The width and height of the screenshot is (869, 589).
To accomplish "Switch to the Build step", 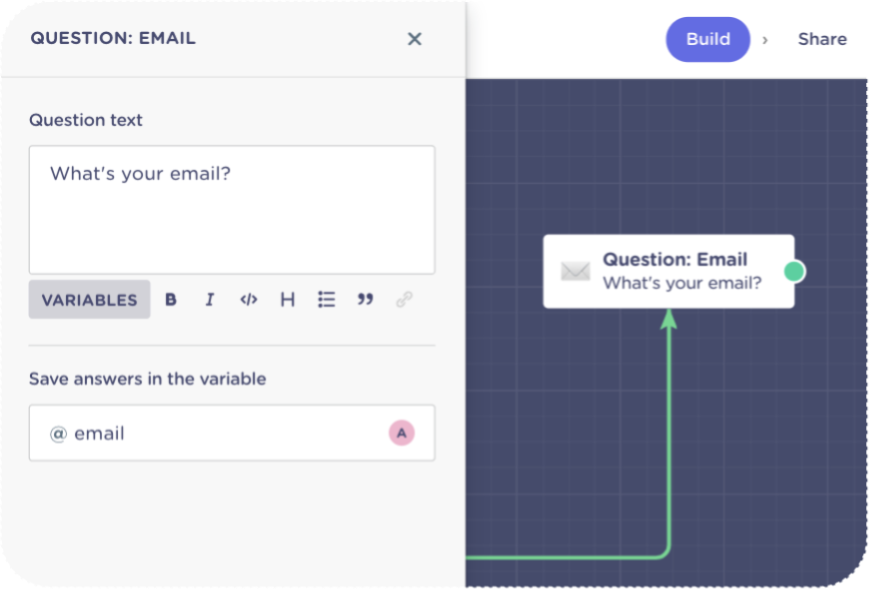I will coord(707,39).
